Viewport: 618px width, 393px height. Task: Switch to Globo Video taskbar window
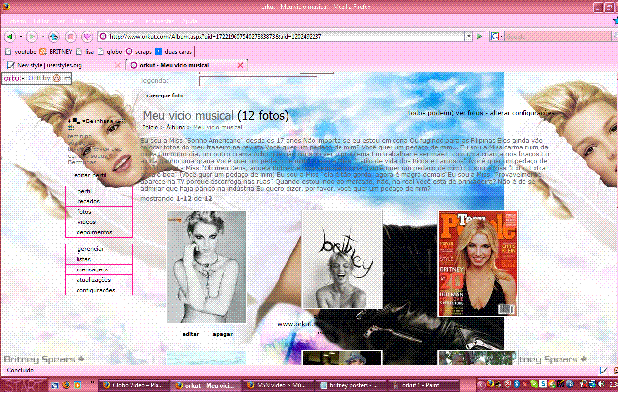[133, 385]
